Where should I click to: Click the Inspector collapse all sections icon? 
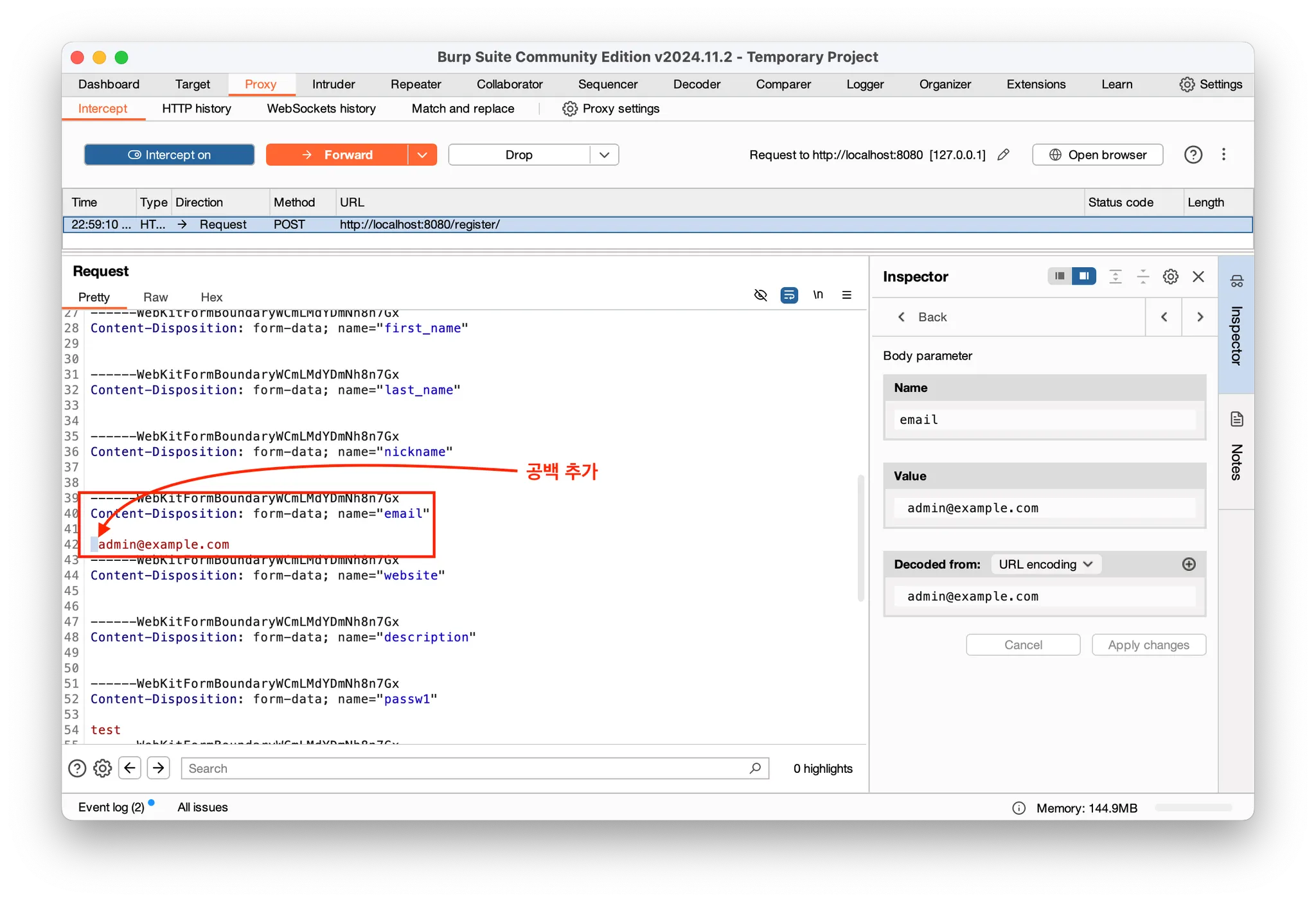click(x=1143, y=277)
